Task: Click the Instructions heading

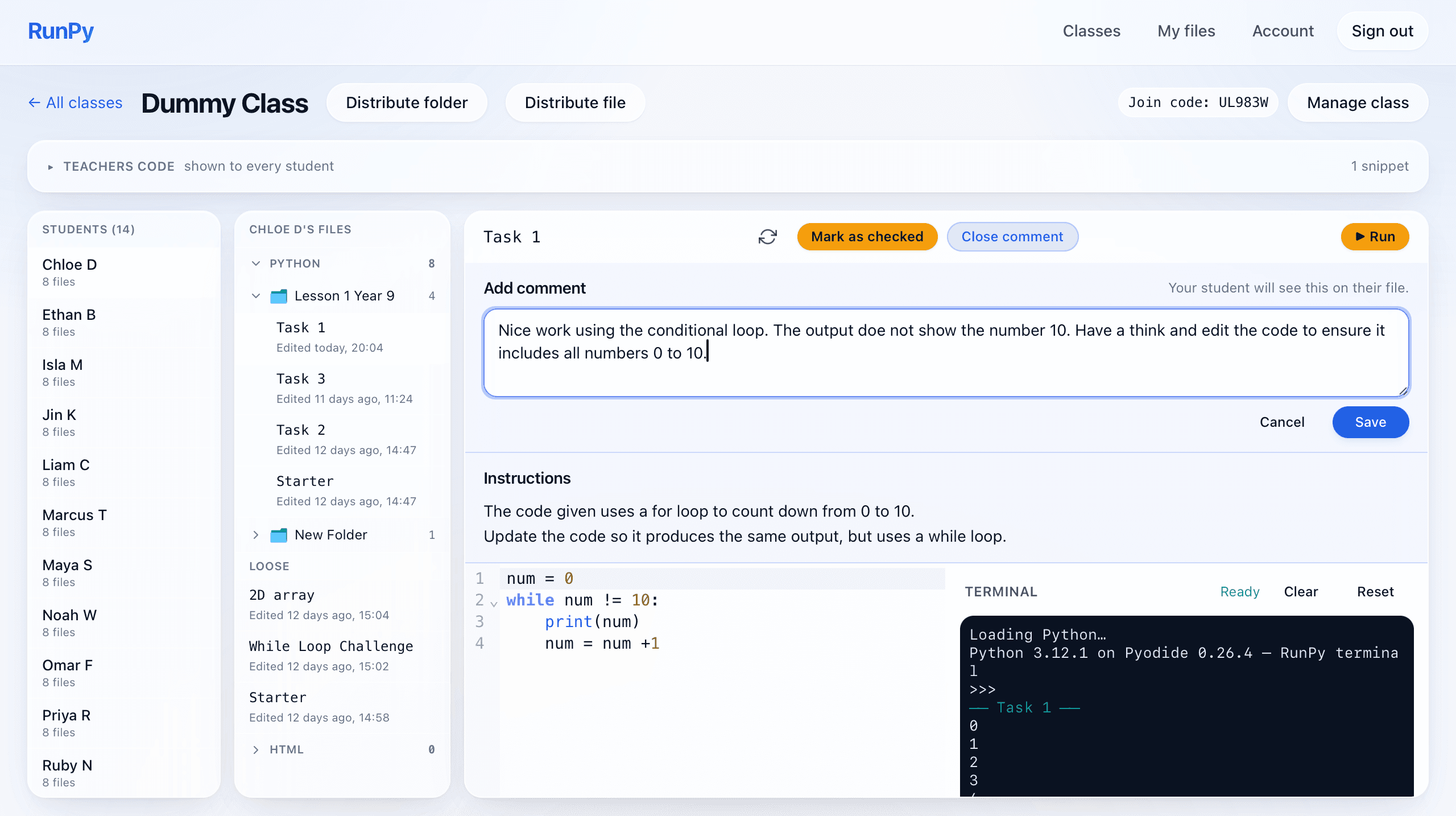Action: [x=527, y=478]
